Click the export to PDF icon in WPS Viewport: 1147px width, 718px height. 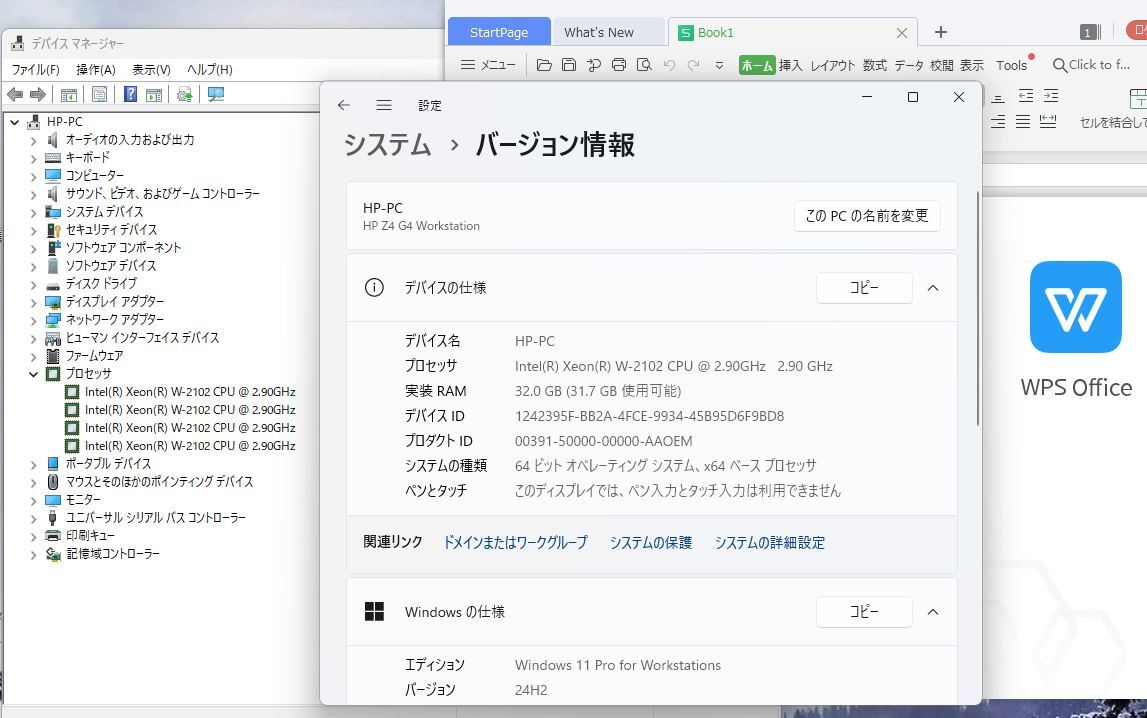(594, 65)
